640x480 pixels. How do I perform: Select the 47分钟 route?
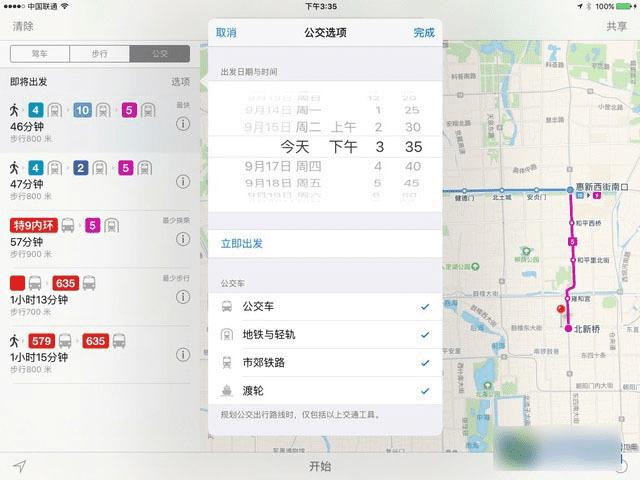point(100,182)
